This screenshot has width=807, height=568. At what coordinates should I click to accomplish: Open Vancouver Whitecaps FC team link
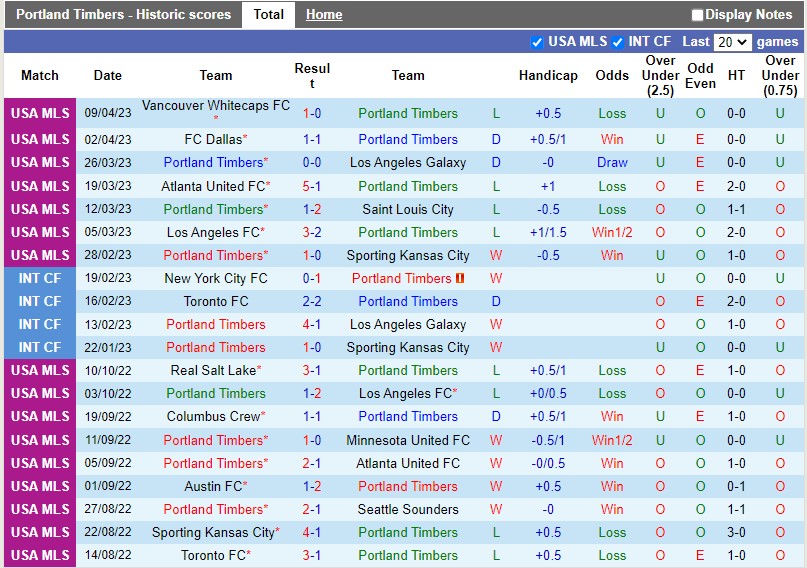[216, 106]
